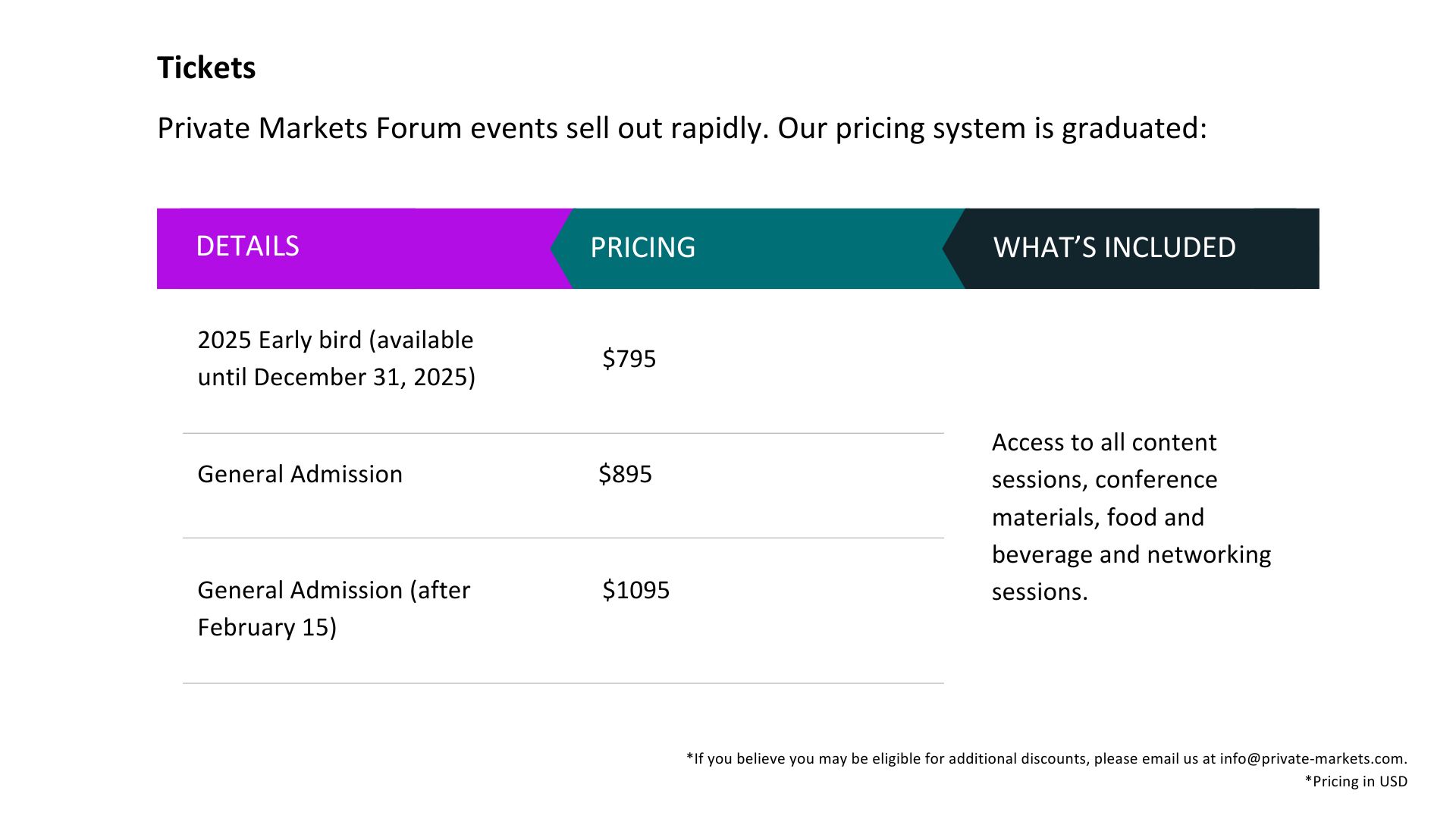Open the info@private-markets.com email link
This screenshot has width=1456, height=819.
pyautogui.click(x=1311, y=759)
